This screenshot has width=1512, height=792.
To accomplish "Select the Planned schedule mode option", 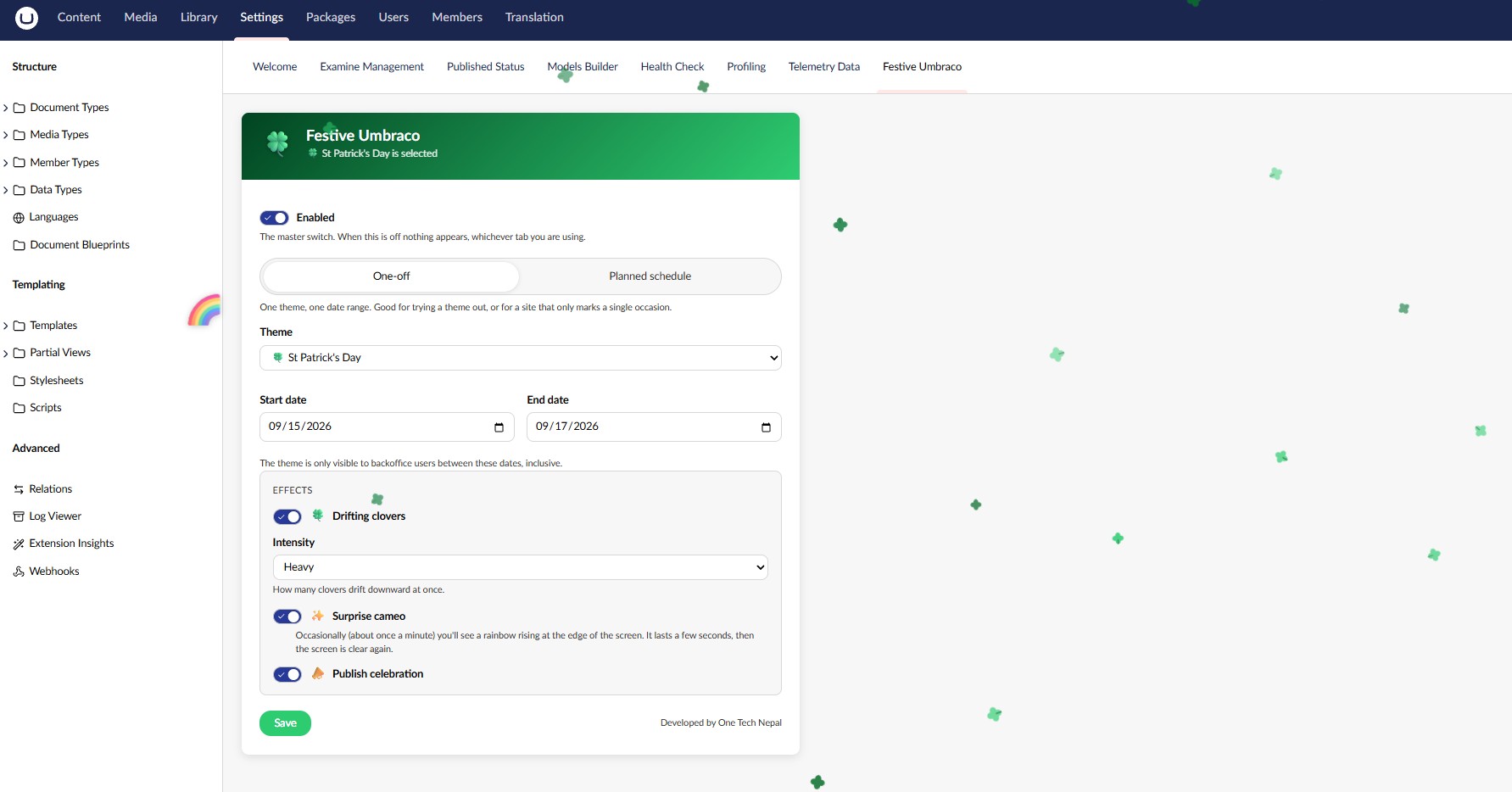I will [x=650, y=276].
